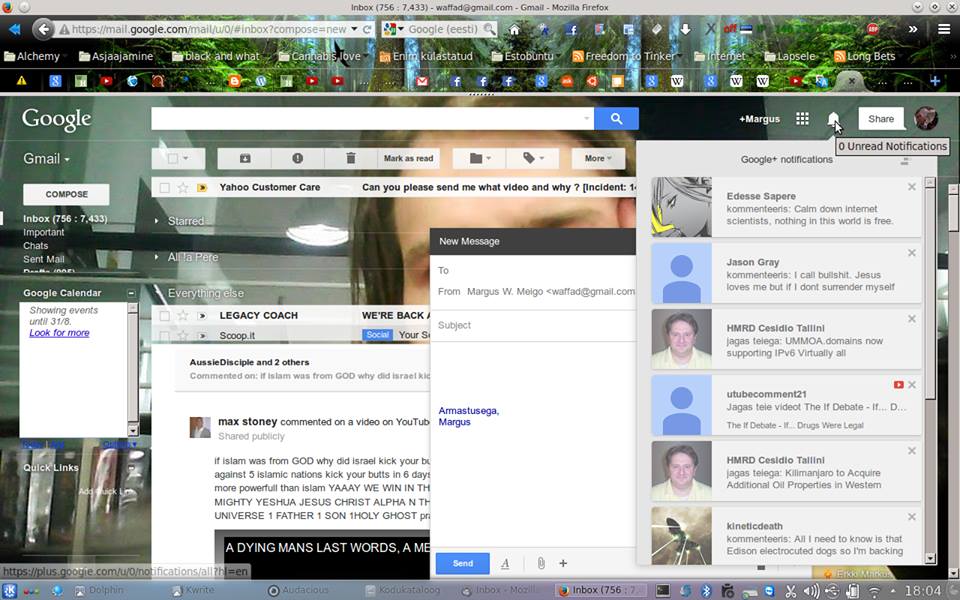This screenshot has height=600, width=960.
Task: Click the notifications bell icon
Action: (x=833, y=119)
